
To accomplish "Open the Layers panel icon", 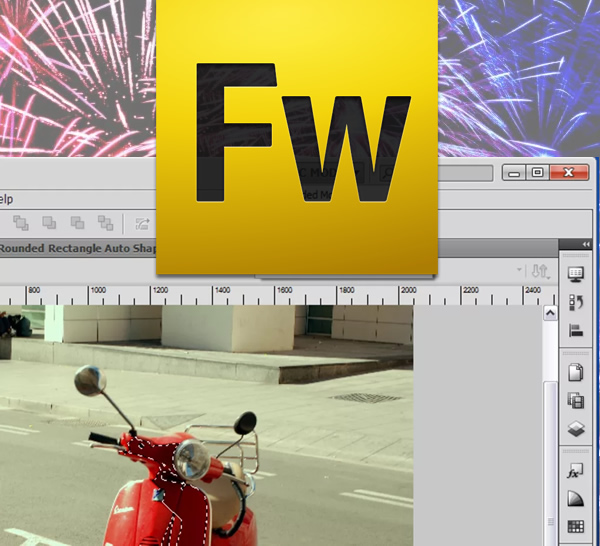I will [576, 429].
